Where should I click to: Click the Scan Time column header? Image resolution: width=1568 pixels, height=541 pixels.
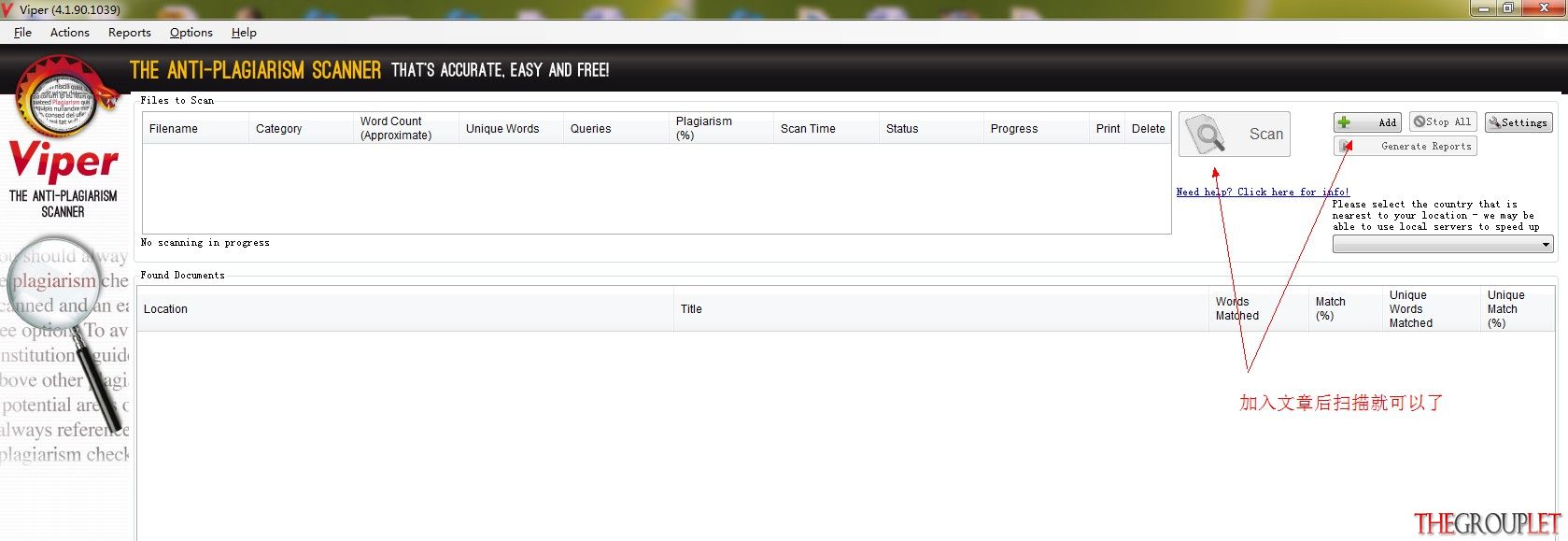tap(826, 129)
